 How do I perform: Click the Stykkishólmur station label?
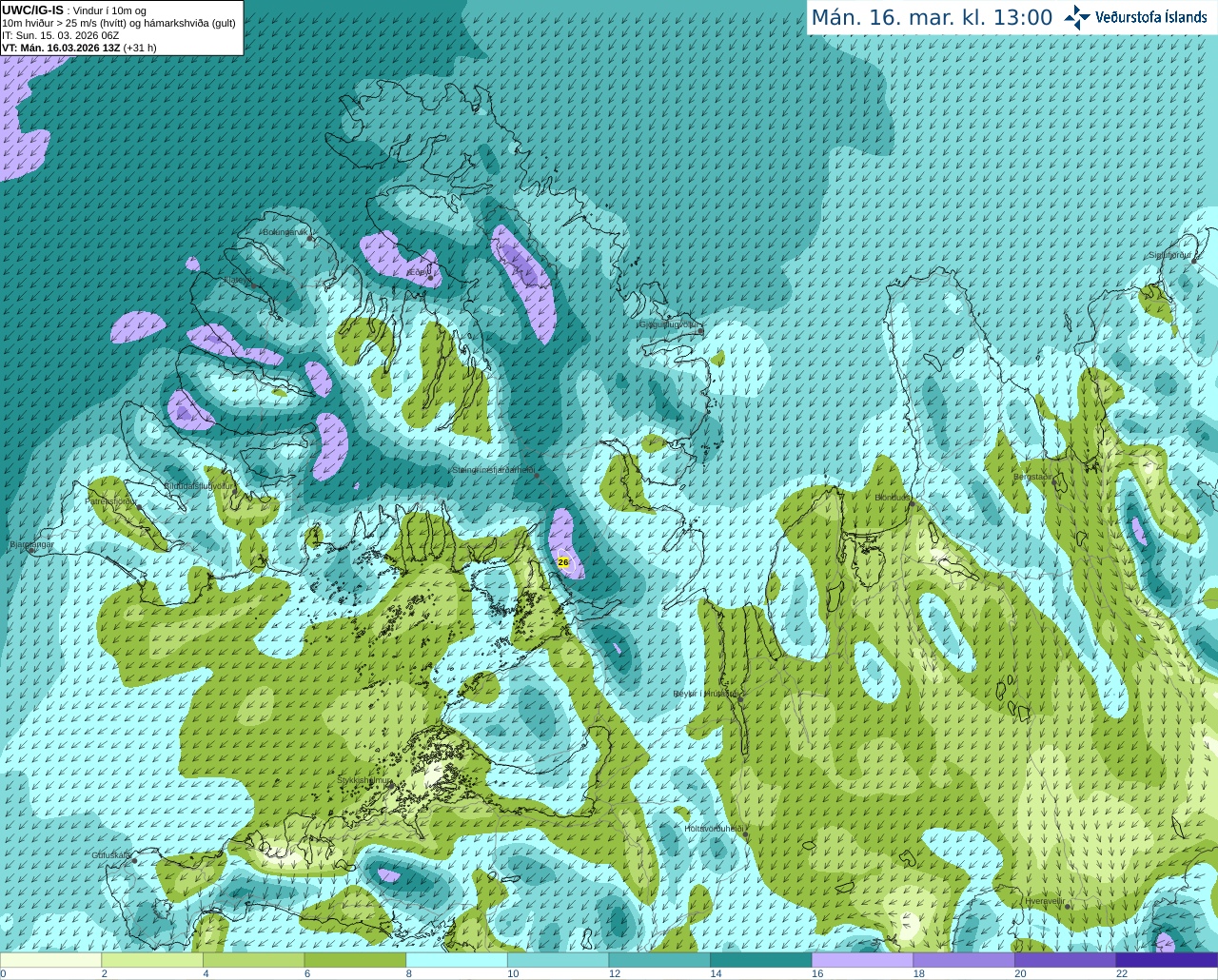pyautogui.click(x=364, y=780)
